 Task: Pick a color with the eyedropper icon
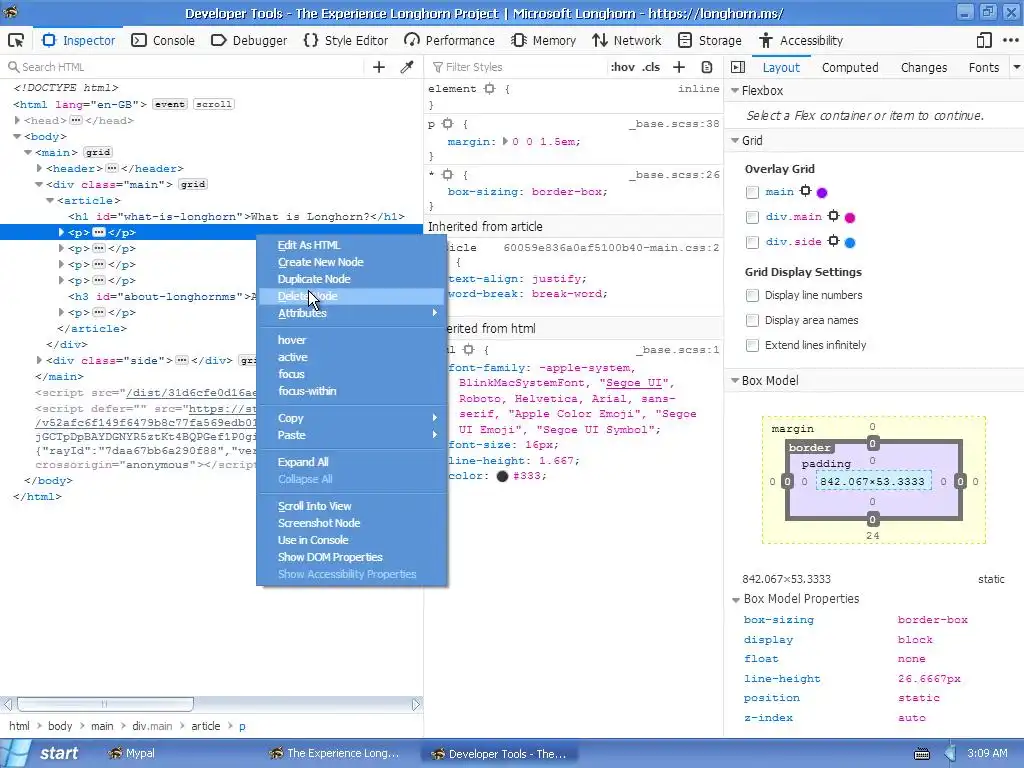tap(407, 67)
